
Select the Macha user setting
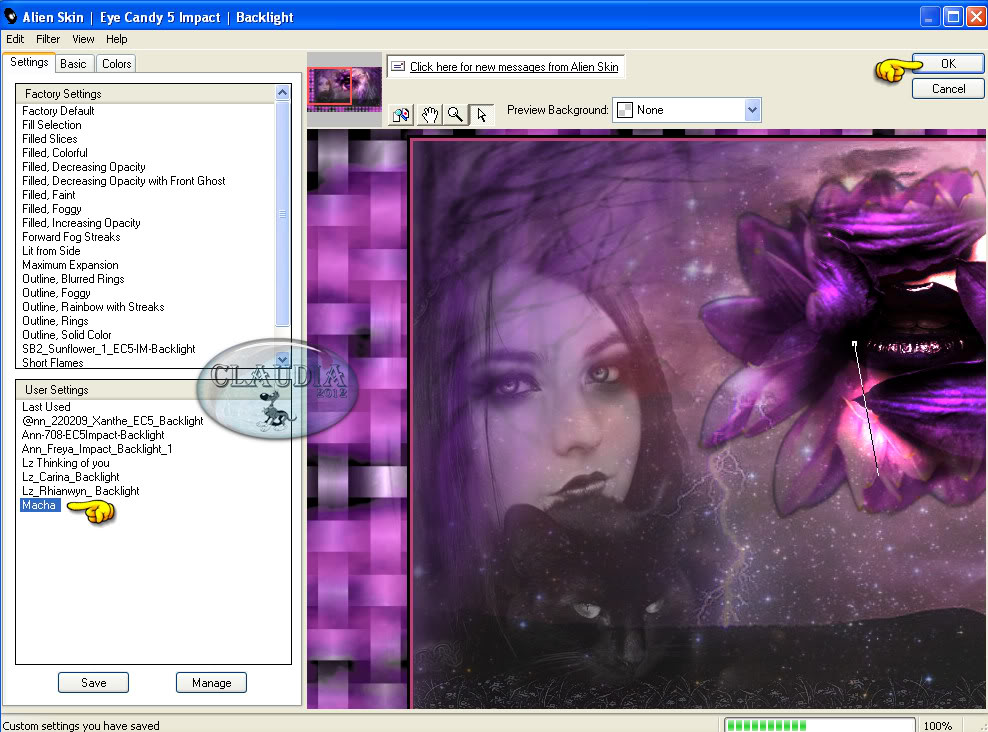coord(40,505)
